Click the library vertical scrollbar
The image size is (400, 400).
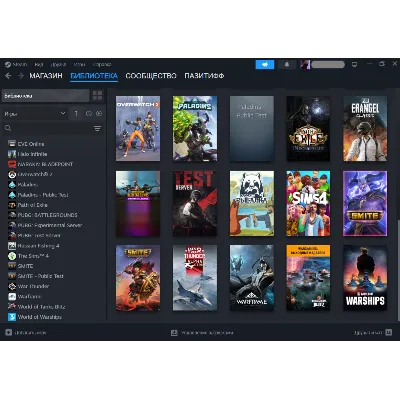[398, 270]
